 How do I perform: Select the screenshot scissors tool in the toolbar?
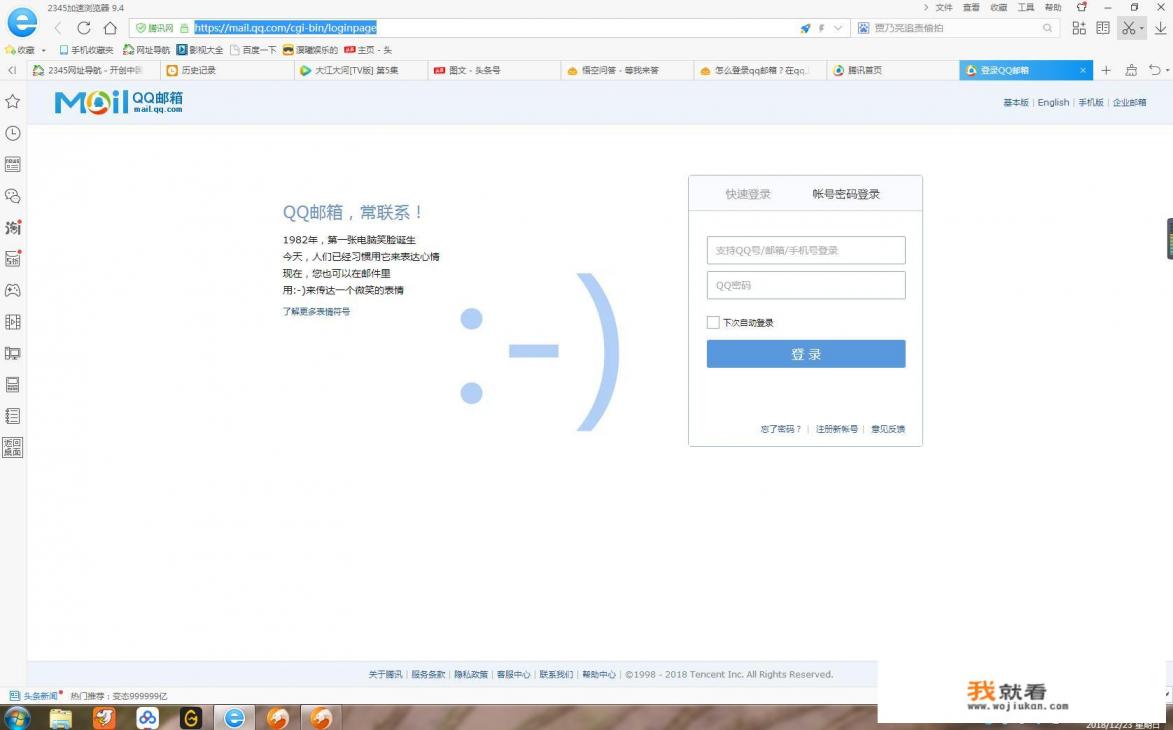1128,28
